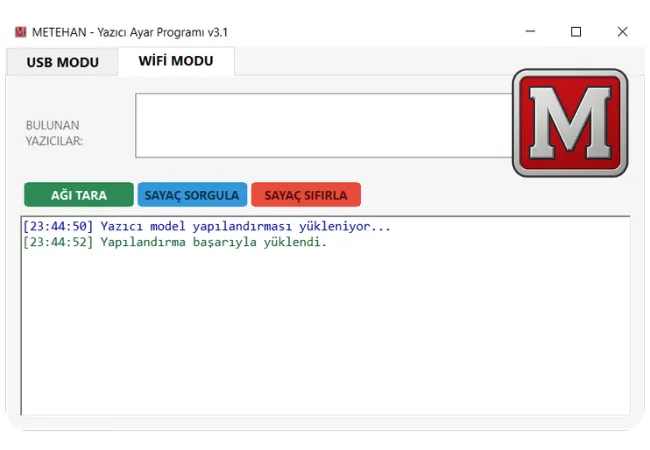
Task: Switch to the USB MODU tab
Action: [x=62, y=62]
